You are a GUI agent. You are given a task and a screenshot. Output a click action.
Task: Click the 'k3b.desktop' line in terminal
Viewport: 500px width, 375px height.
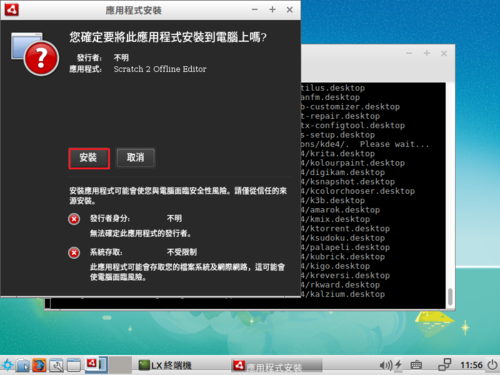click(x=333, y=200)
